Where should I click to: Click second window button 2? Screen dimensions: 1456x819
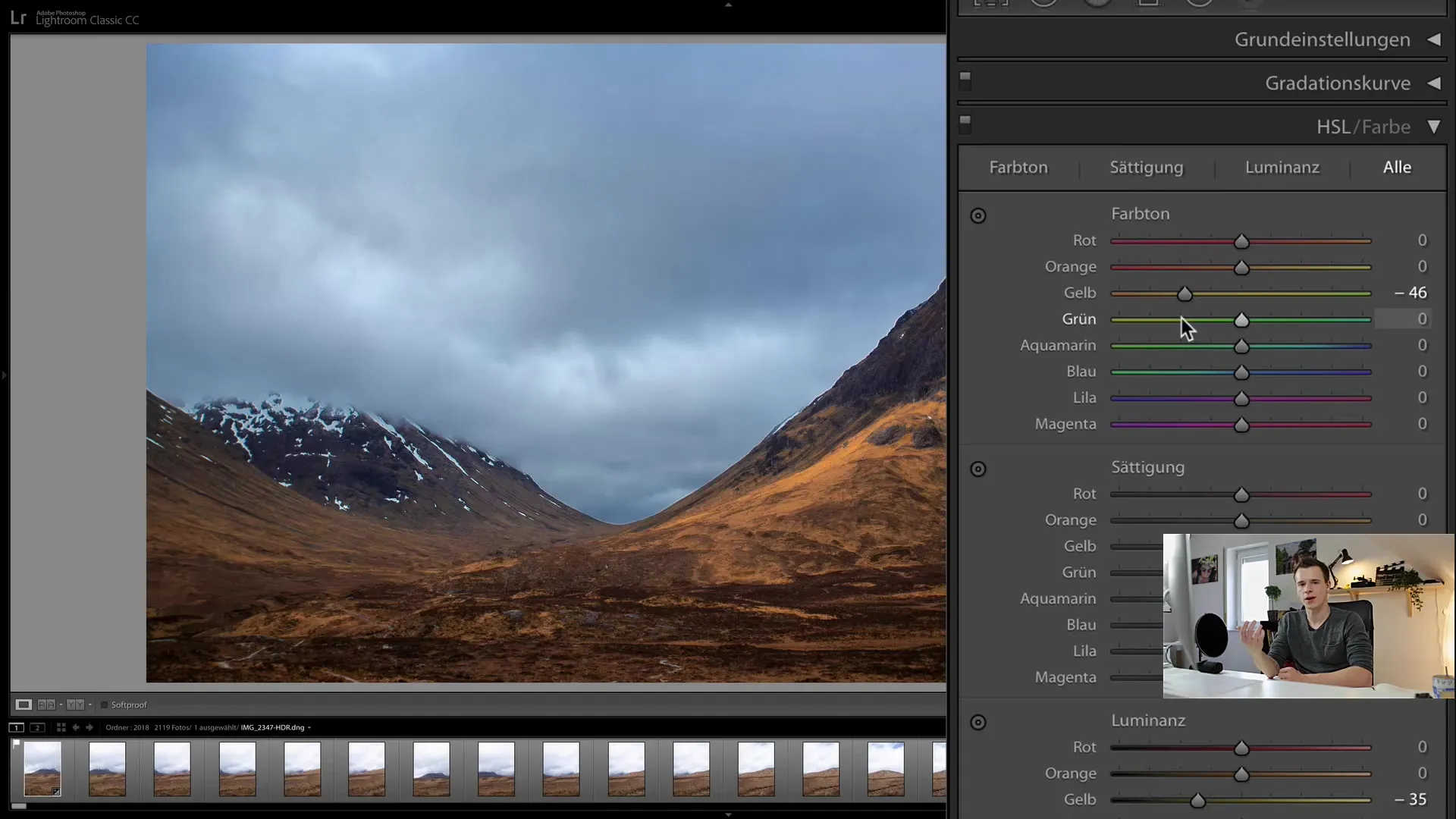click(37, 727)
